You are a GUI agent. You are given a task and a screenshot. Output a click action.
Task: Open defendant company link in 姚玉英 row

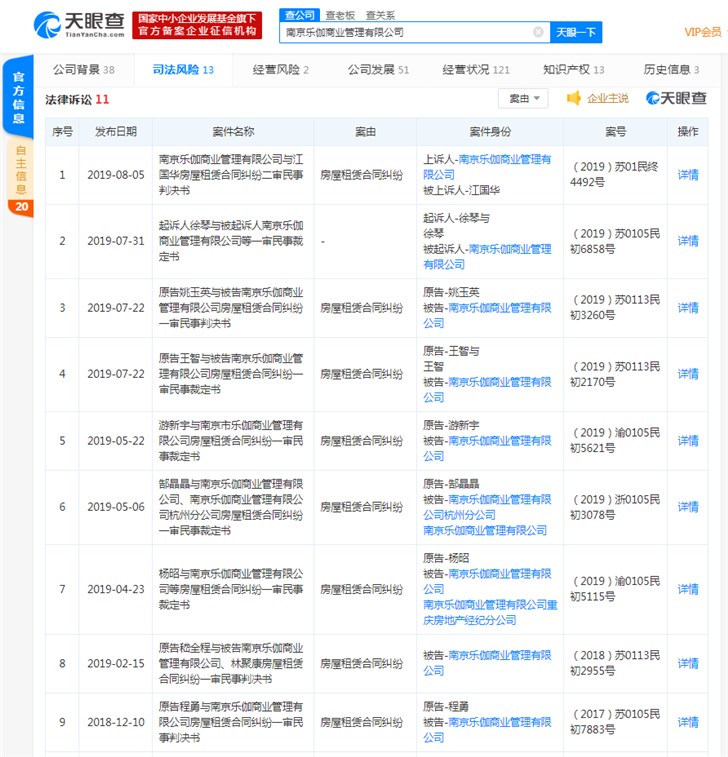[x=487, y=315]
